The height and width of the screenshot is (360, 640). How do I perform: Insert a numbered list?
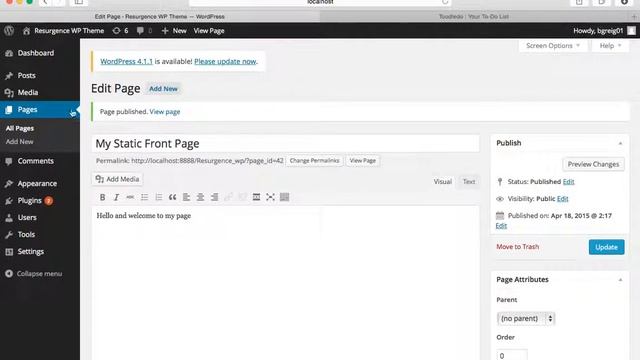(158, 198)
